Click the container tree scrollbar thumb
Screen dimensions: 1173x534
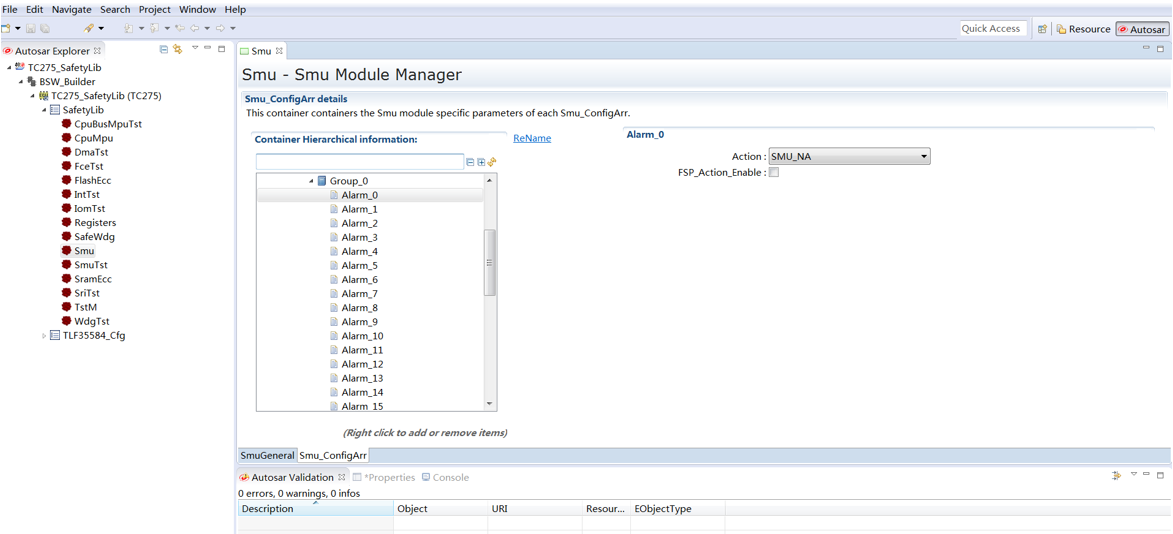pos(490,263)
